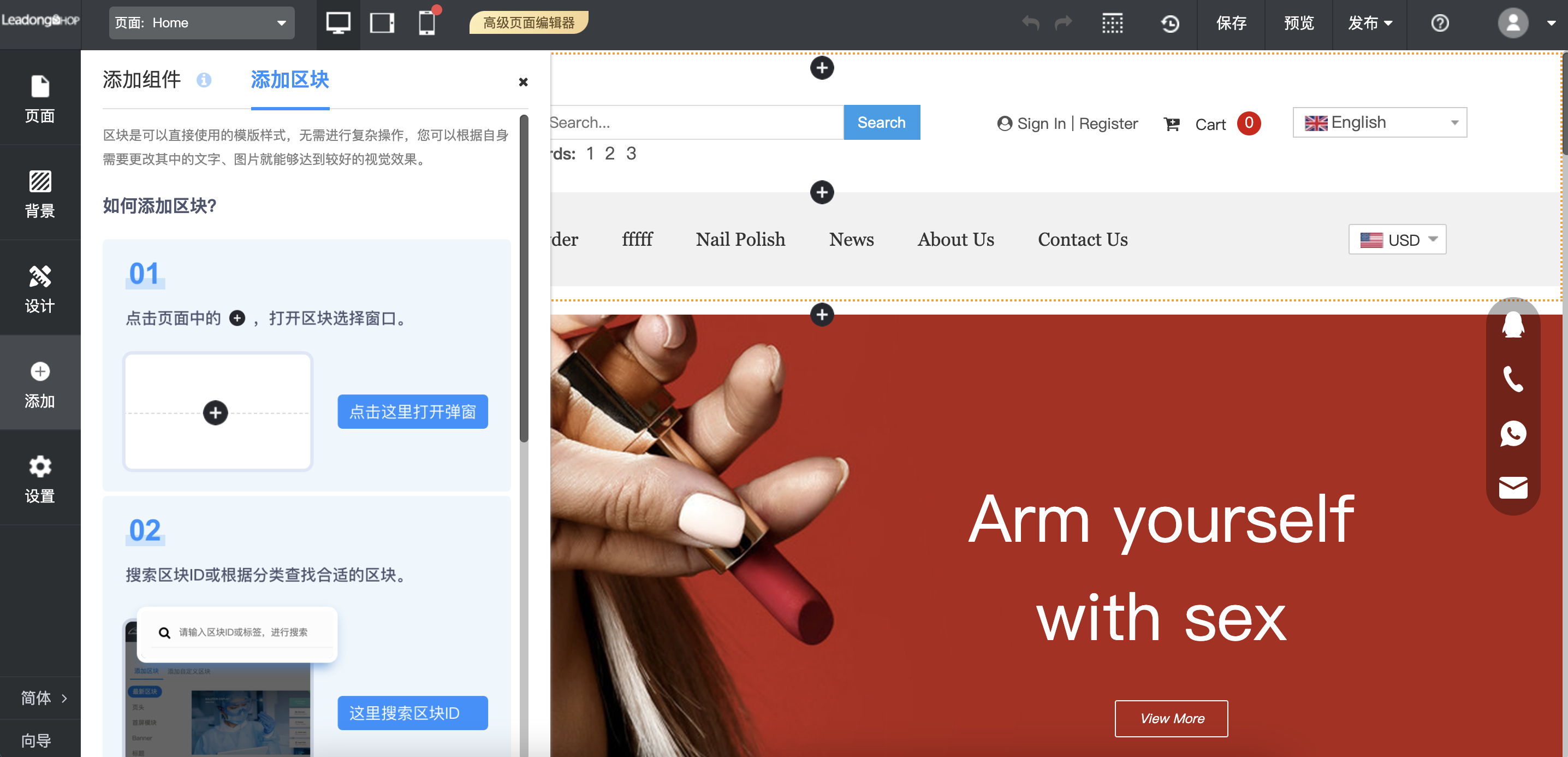Open the 背景 background panel
The height and width of the screenshot is (757, 1568).
pos(40,194)
